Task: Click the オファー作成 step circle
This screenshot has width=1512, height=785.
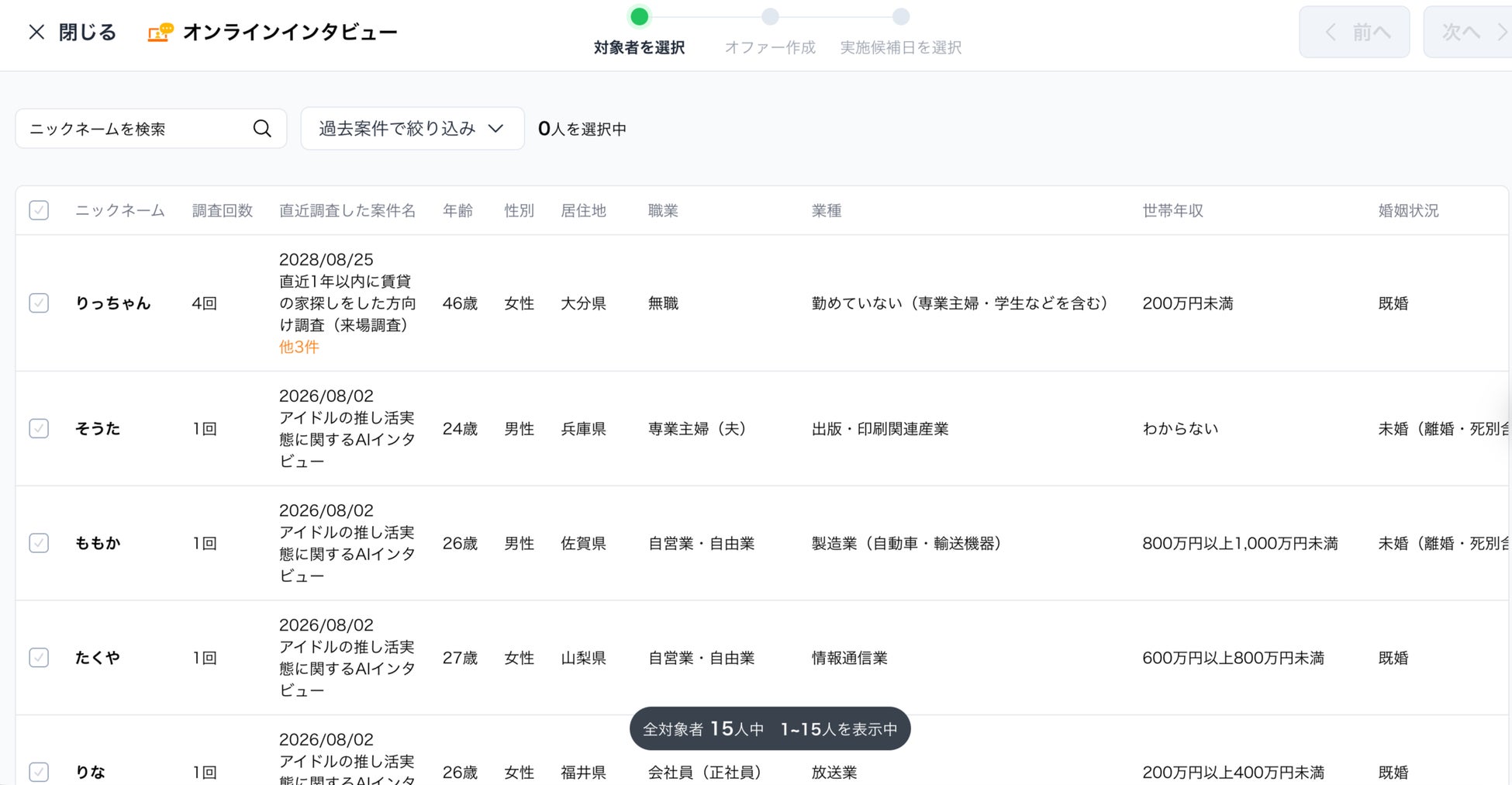Action: click(x=770, y=16)
